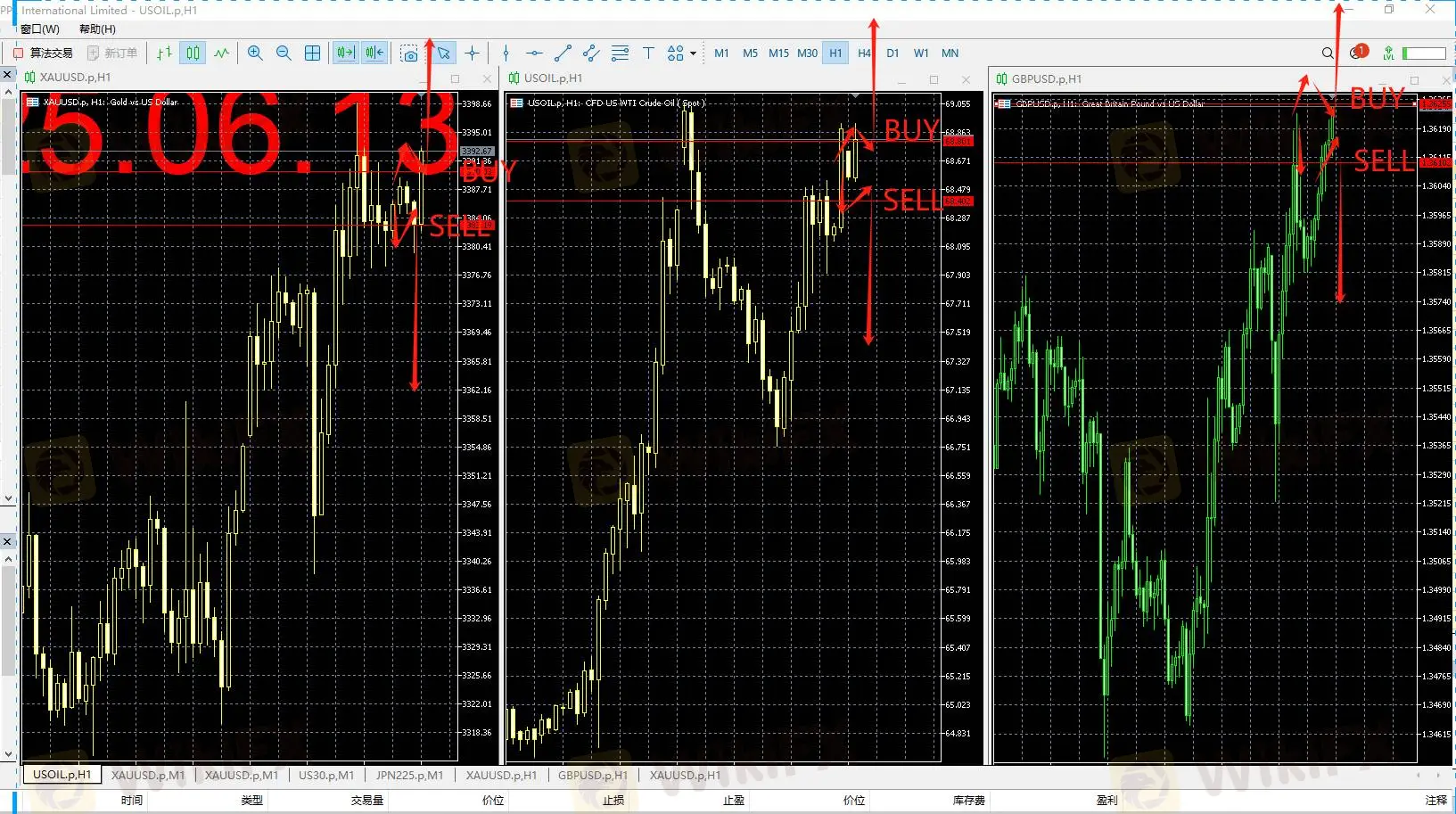This screenshot has width=1456, height=814.
Task: Select the Fibonacci retracement tool
Action: click(x=620, y=53)
